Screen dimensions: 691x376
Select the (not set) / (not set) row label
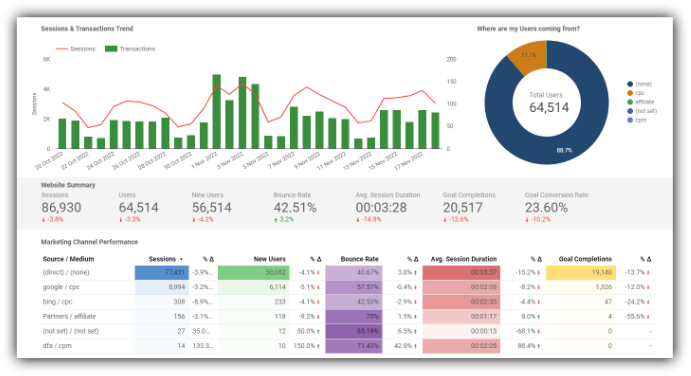click(x=71, y=331)
